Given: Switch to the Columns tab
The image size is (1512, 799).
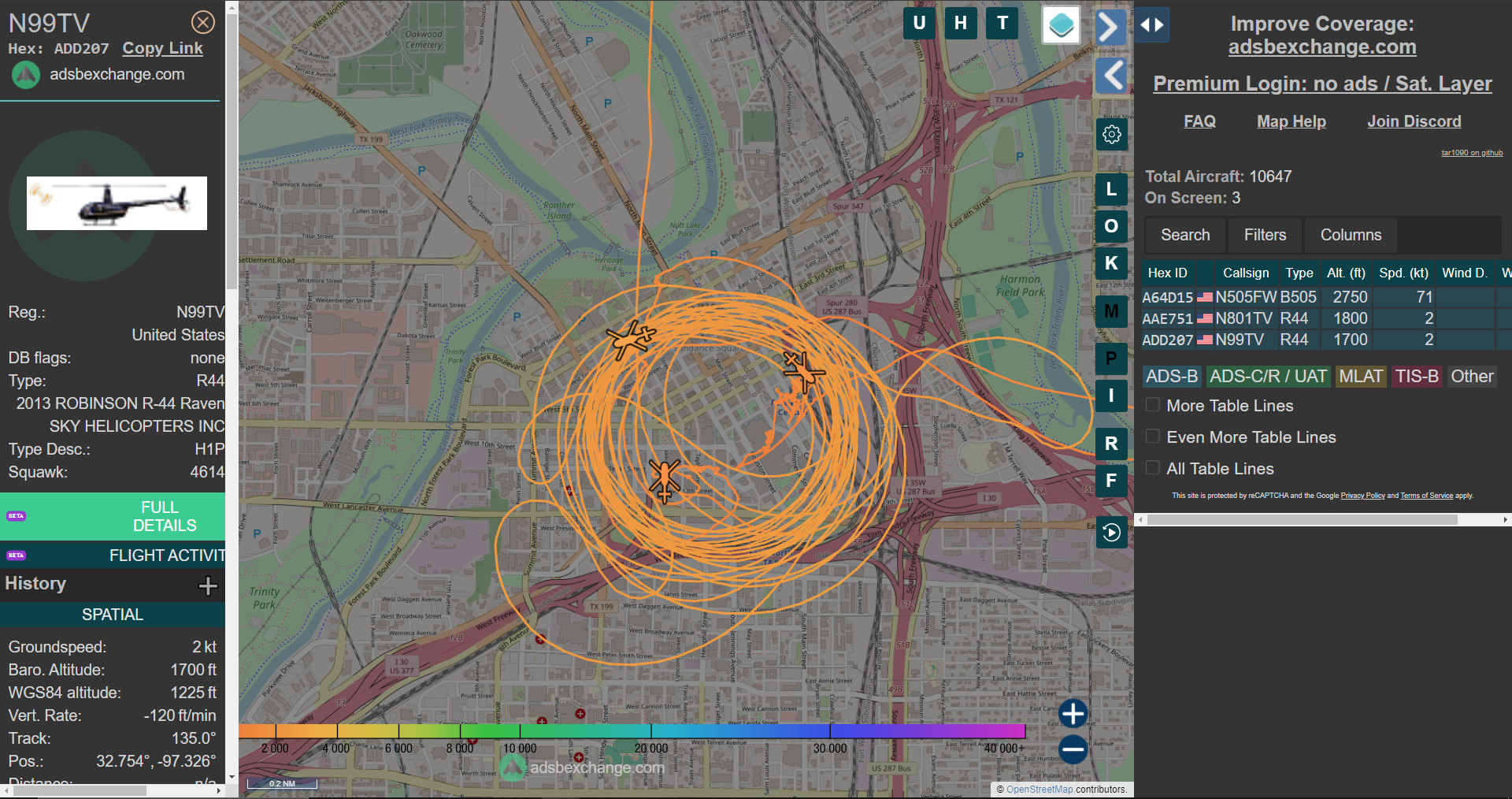Looking at the screenshot, I should pos(1351,235).
